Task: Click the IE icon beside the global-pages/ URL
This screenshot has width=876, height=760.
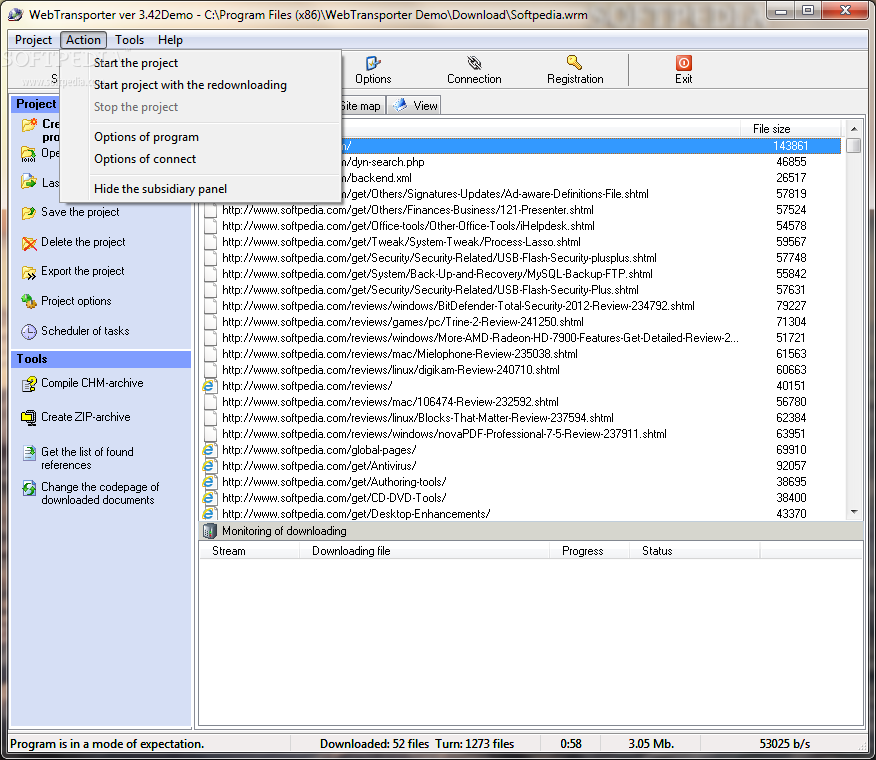Action: [x=209, y=450]
